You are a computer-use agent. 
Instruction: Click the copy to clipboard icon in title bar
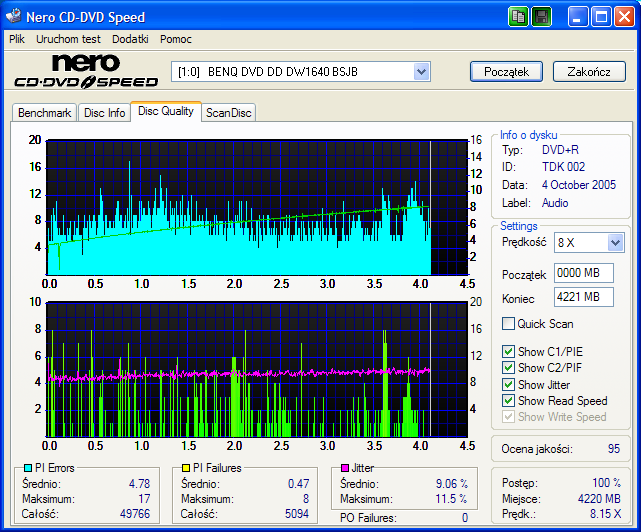(518, 17)
